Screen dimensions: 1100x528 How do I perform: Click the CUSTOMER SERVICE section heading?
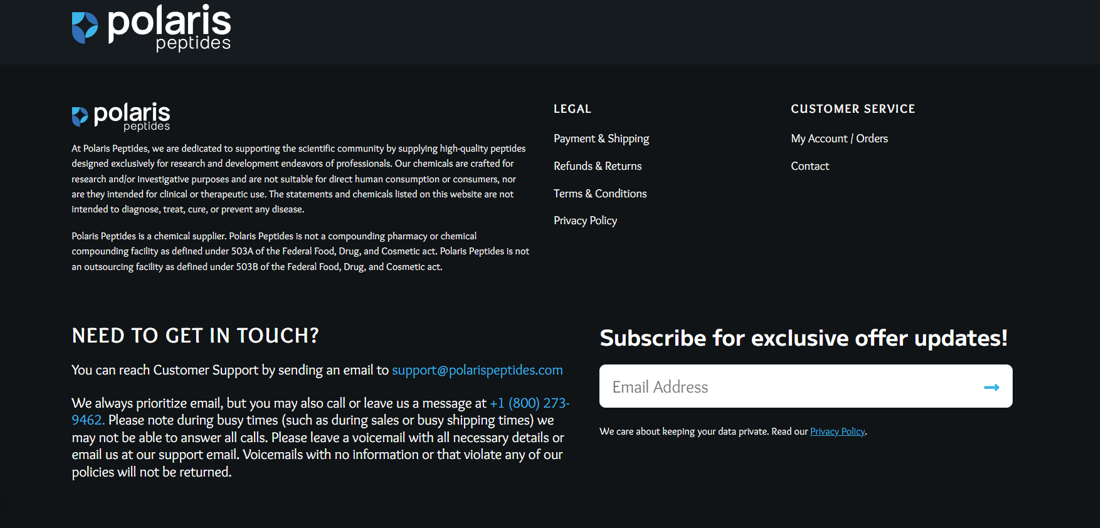click(x=852, y=109)
